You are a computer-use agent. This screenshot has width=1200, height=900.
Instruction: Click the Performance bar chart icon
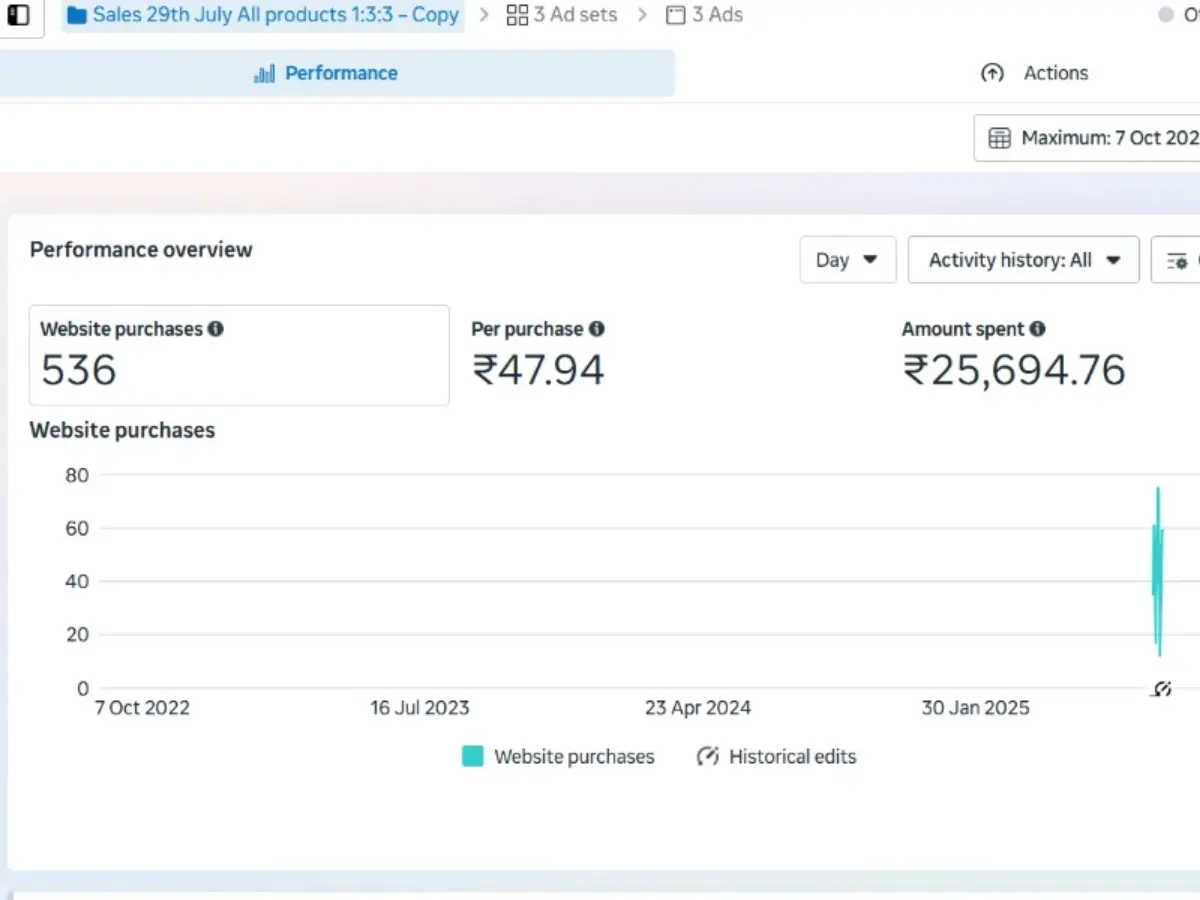264,74
